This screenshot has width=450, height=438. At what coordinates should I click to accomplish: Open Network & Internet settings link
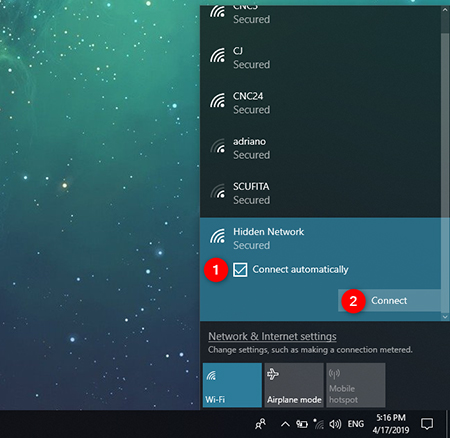[272, 336]
